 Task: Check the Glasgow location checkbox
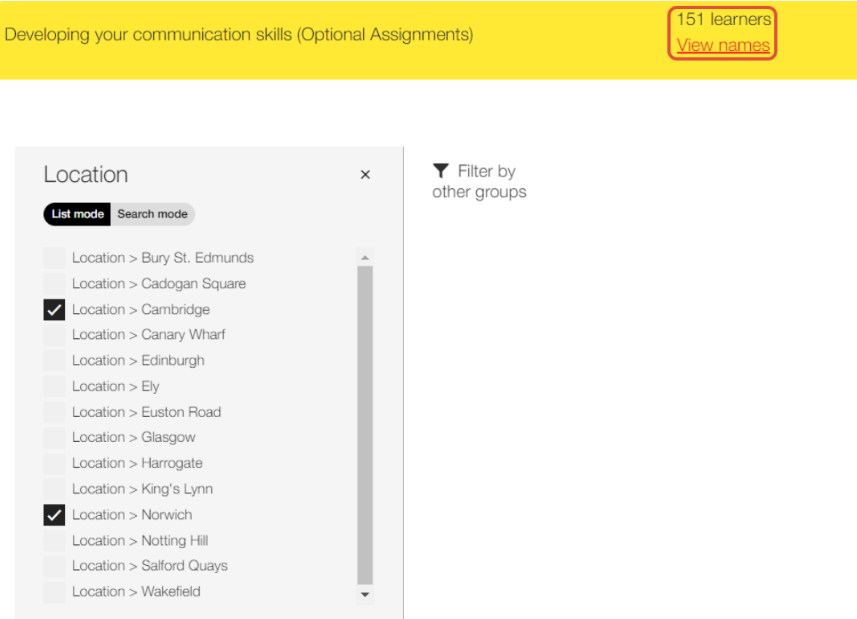click(54, 437)
